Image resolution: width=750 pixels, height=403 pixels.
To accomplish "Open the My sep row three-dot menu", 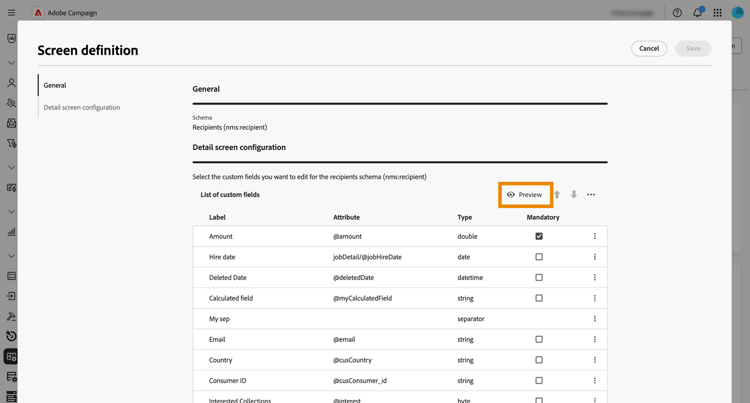I will click(x=595, y=319).
